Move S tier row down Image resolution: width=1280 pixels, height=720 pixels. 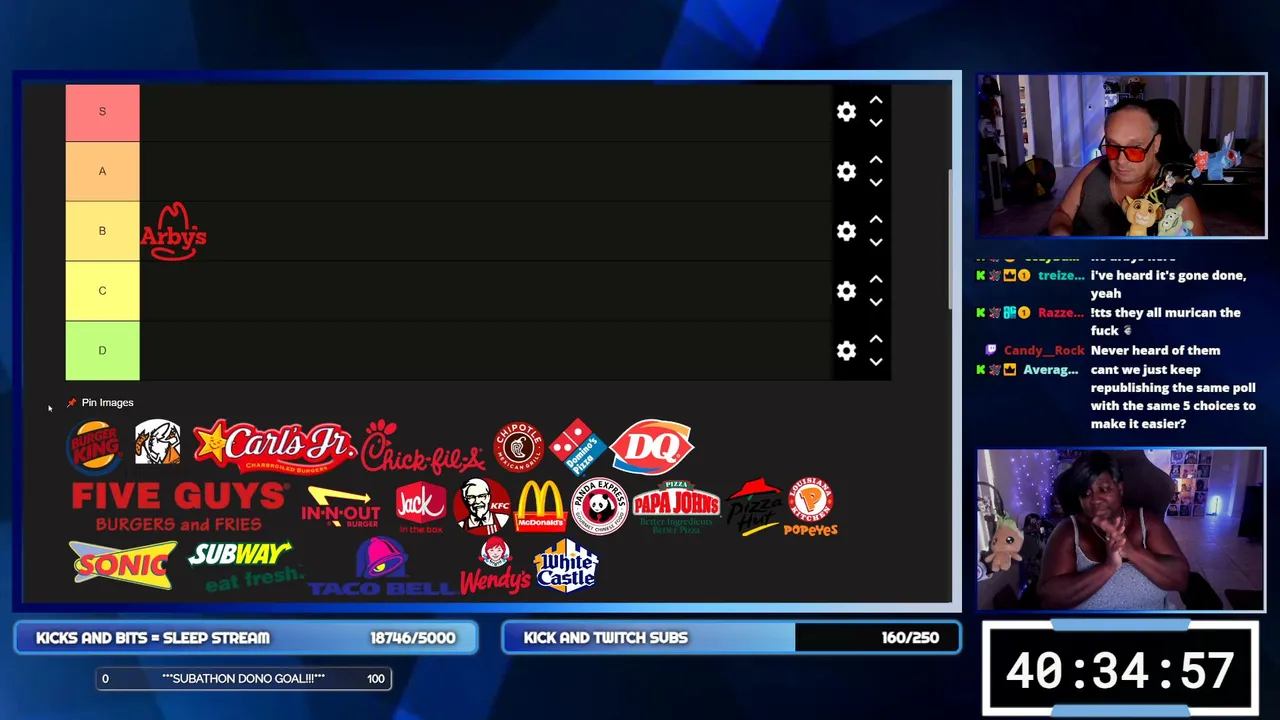pyautogui.click(x=876, y=123)
